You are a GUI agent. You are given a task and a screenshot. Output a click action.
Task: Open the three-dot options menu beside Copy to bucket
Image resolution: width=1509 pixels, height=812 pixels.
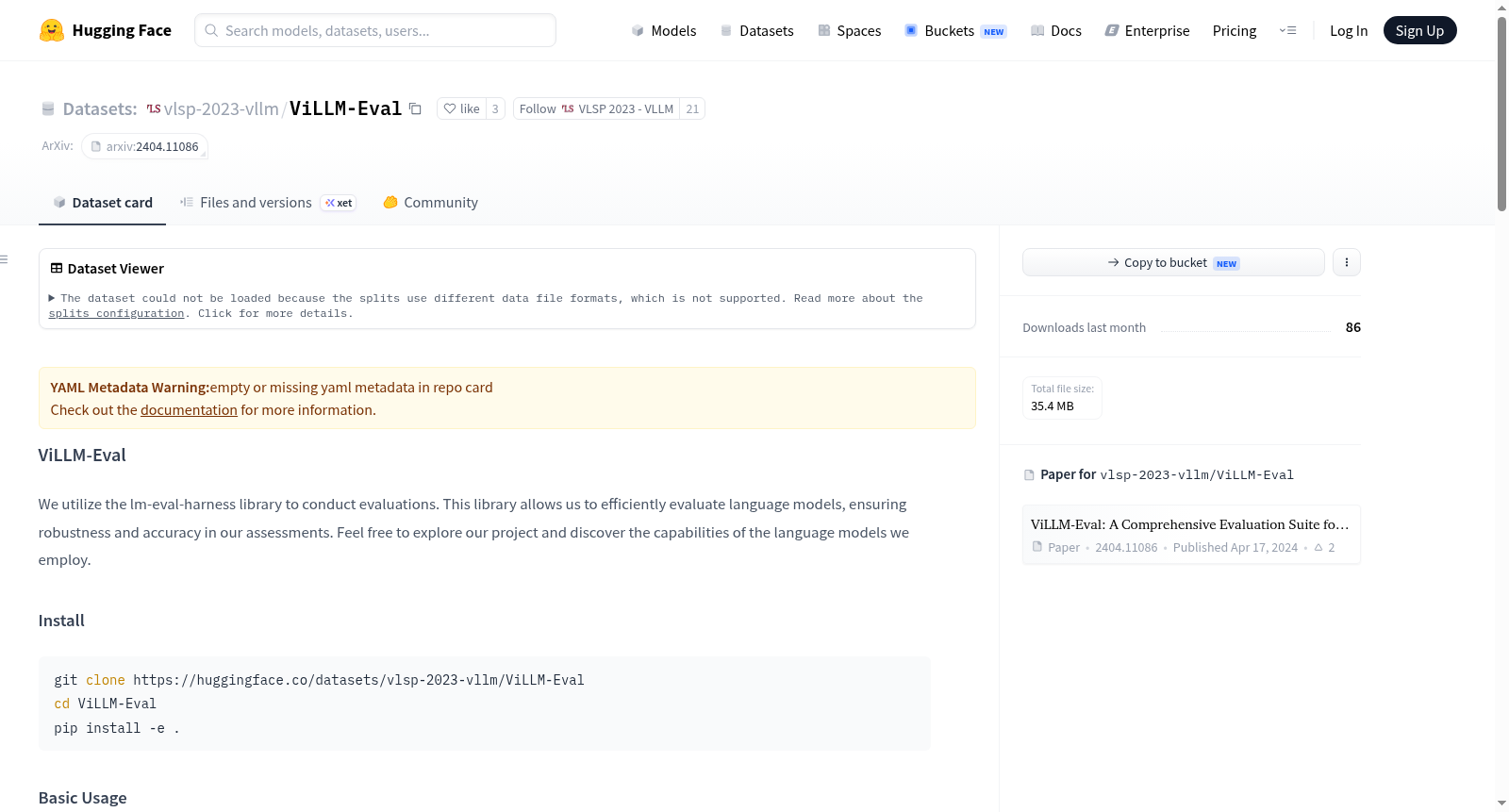1347,262
